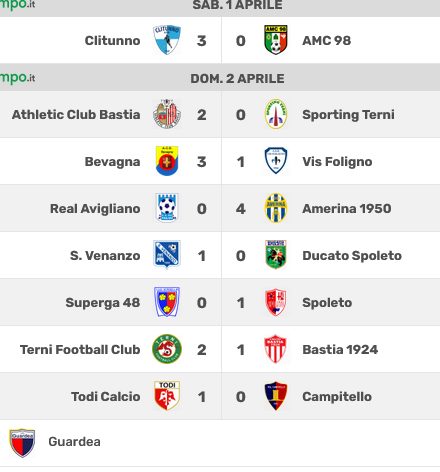Select the Superga 48 shield crest
This screenshot has width=440, height=472.
click(167, 302)
